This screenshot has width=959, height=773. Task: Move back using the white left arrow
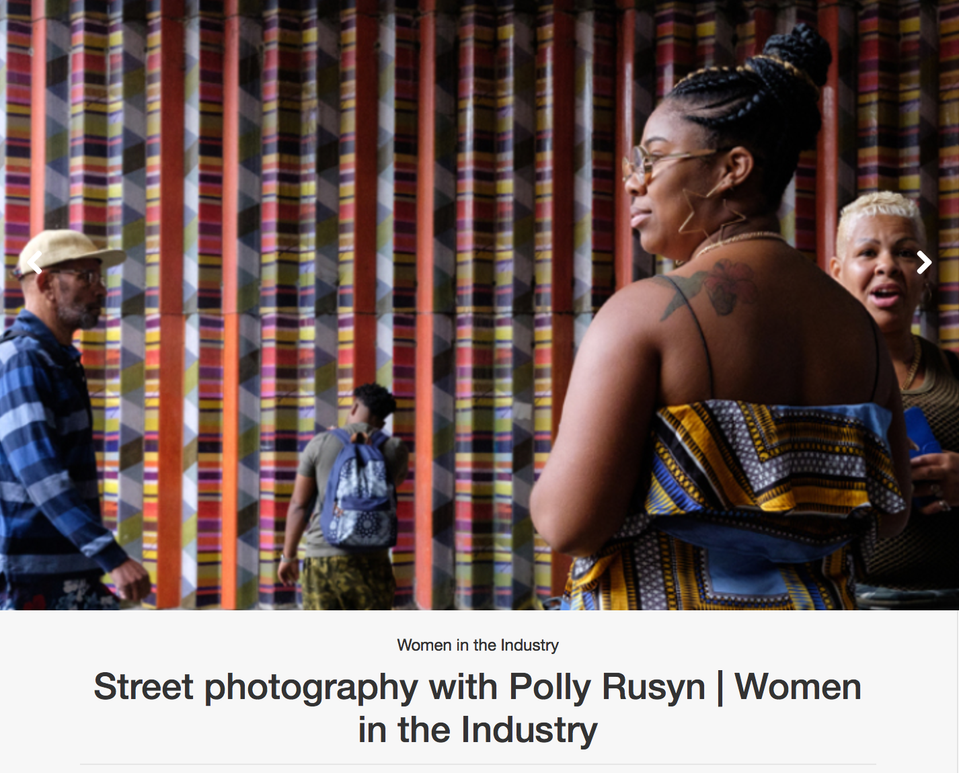[34, 262]
